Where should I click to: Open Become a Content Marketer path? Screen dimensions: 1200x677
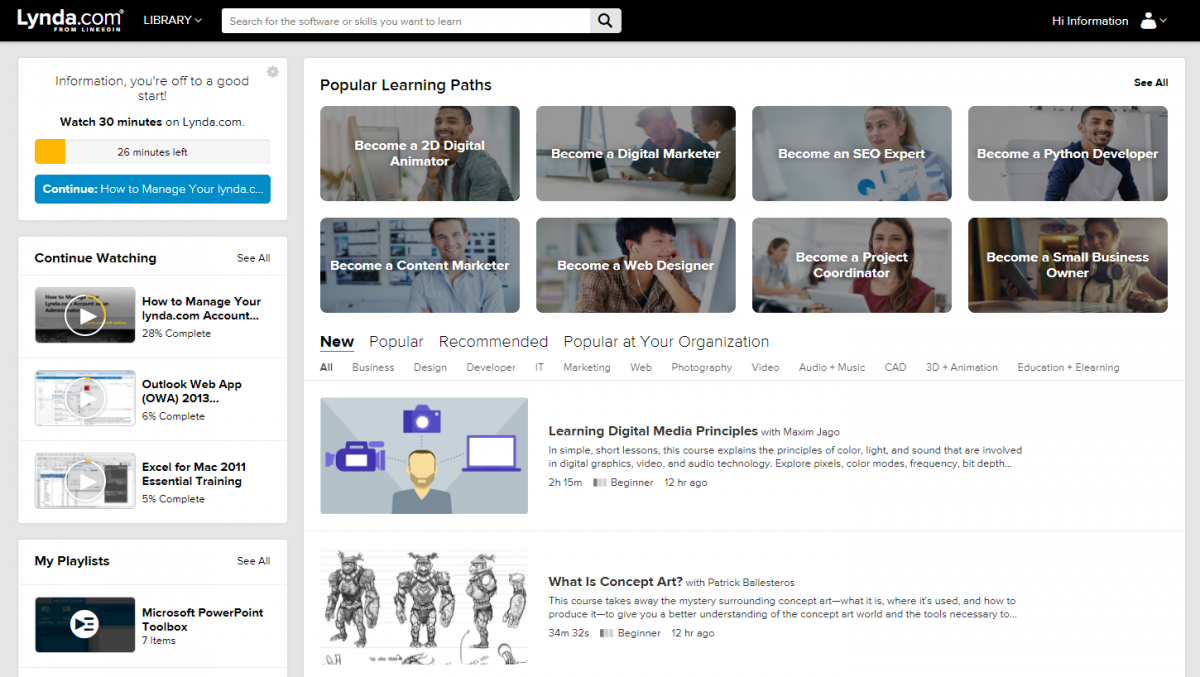click(x=420, y=265)
